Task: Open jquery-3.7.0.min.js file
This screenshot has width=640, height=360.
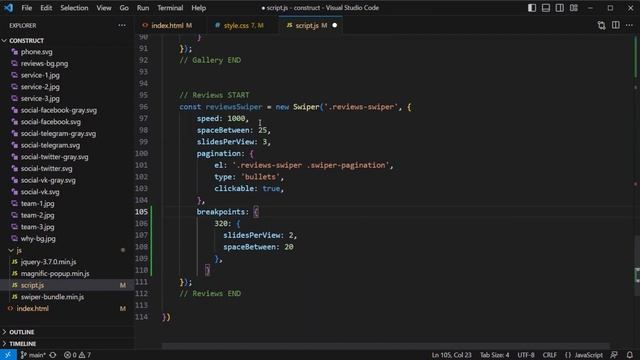Action: [48, 262]
